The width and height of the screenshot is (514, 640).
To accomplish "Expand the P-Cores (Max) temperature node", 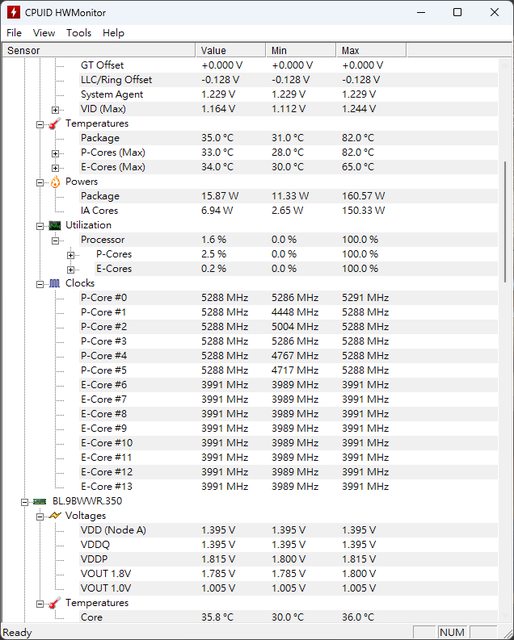I will (x=55, y=153).
